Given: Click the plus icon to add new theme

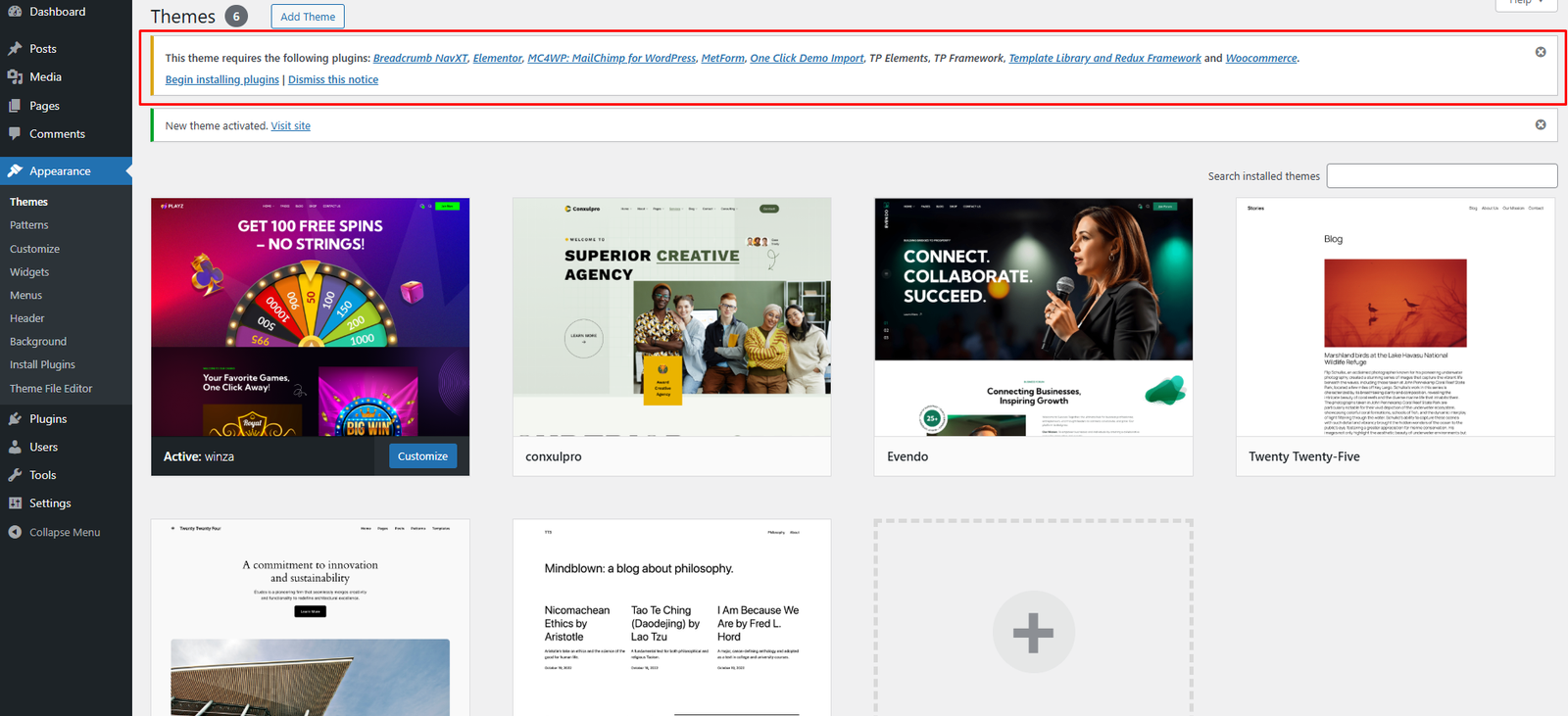Looking at the screenshot, I should (1034, 633).
